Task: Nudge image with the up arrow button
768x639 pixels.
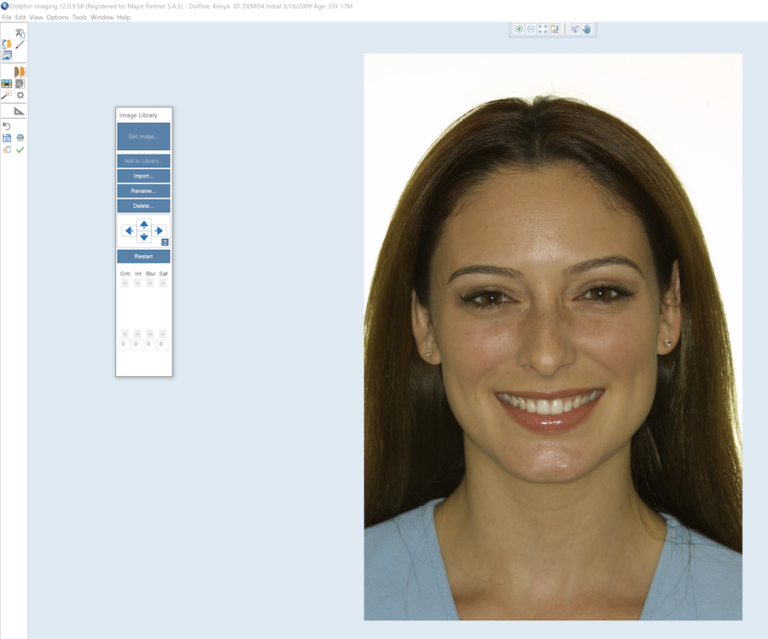Action: pos(144,224)
